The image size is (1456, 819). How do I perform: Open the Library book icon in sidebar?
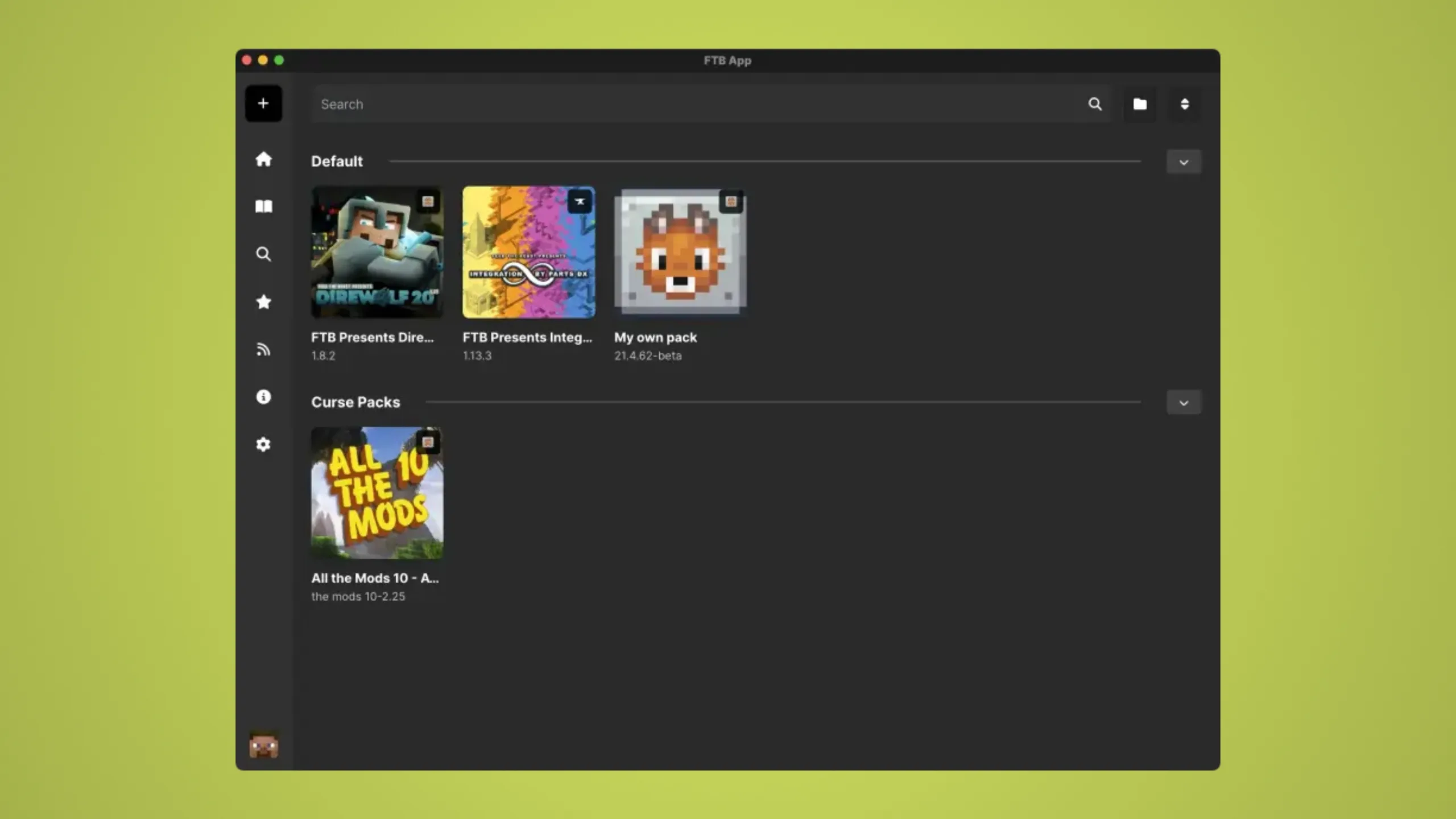tap(263, 206)
